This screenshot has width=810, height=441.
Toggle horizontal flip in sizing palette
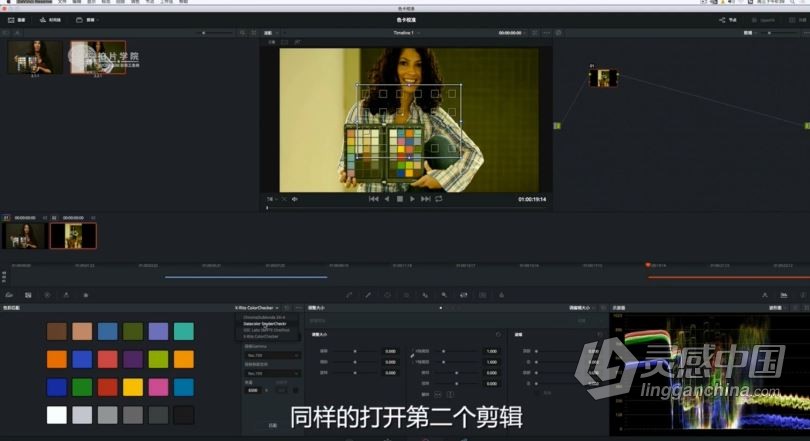438,394
